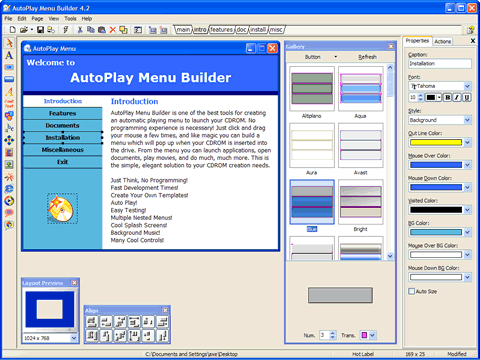Open the Out Line Color dropdown arrow
This screenshot has height=360, width=480.
point(467,142)
